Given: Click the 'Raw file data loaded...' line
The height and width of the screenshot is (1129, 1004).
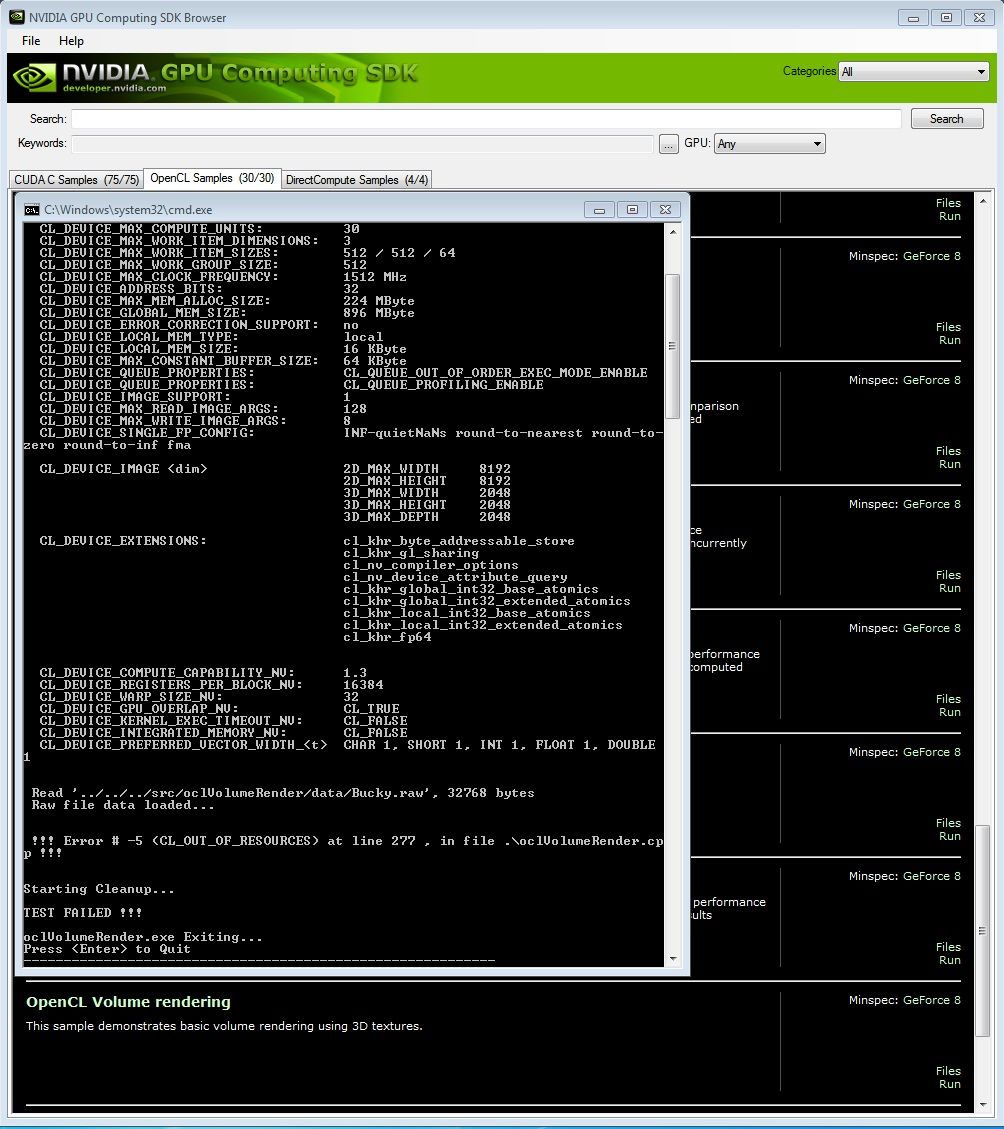Looking at the screenshot, I should tap(122, 805).
